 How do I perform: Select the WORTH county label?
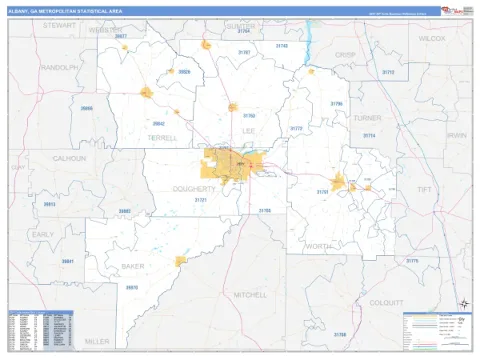[319, 246]
